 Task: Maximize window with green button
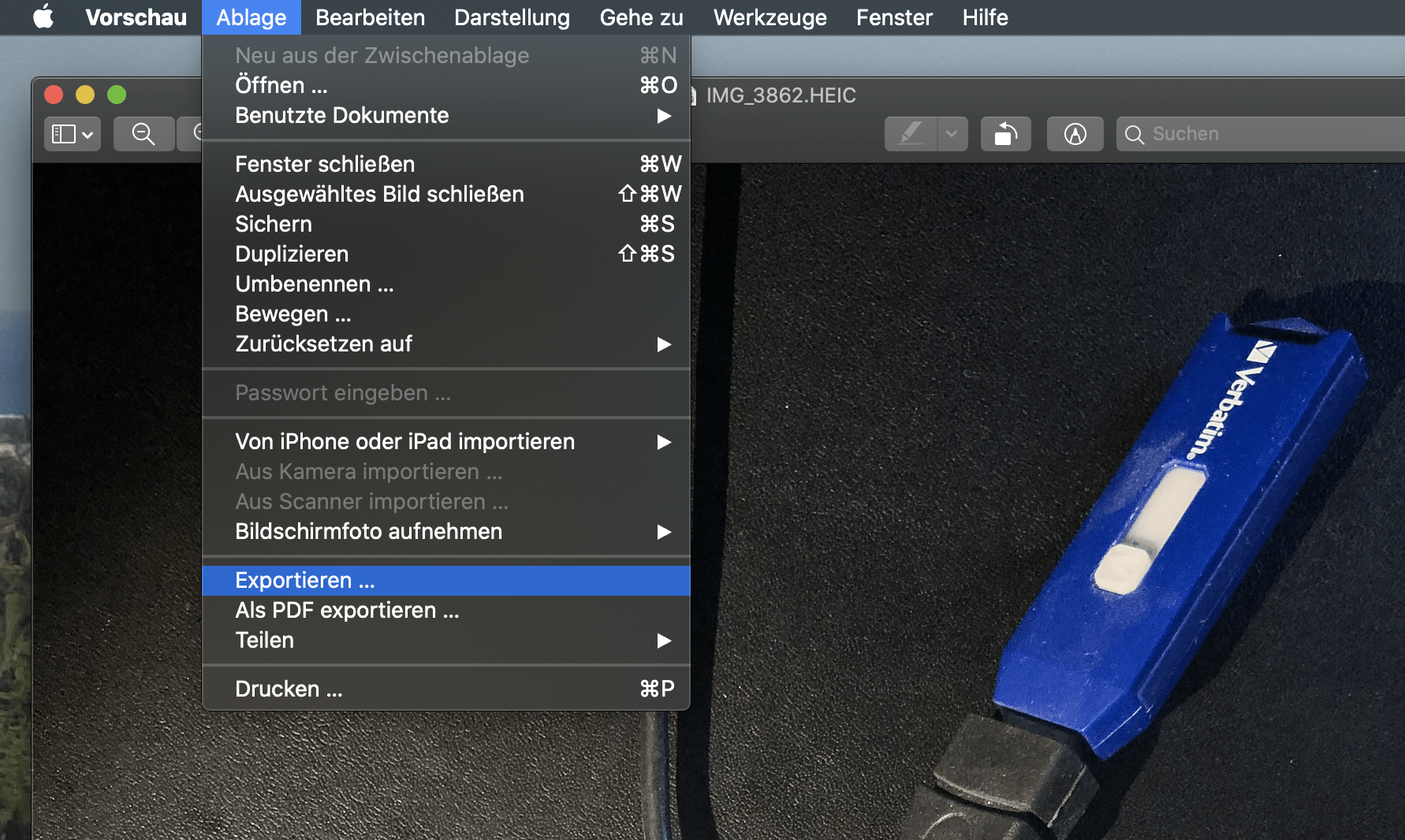coord(117,95)
